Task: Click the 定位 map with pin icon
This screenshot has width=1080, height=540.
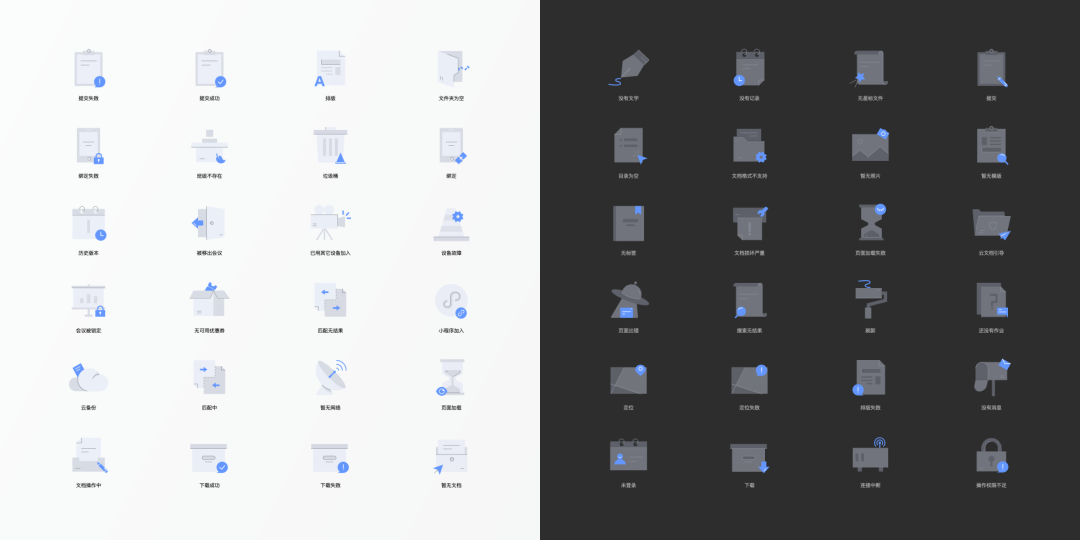Action: point(628,379)
